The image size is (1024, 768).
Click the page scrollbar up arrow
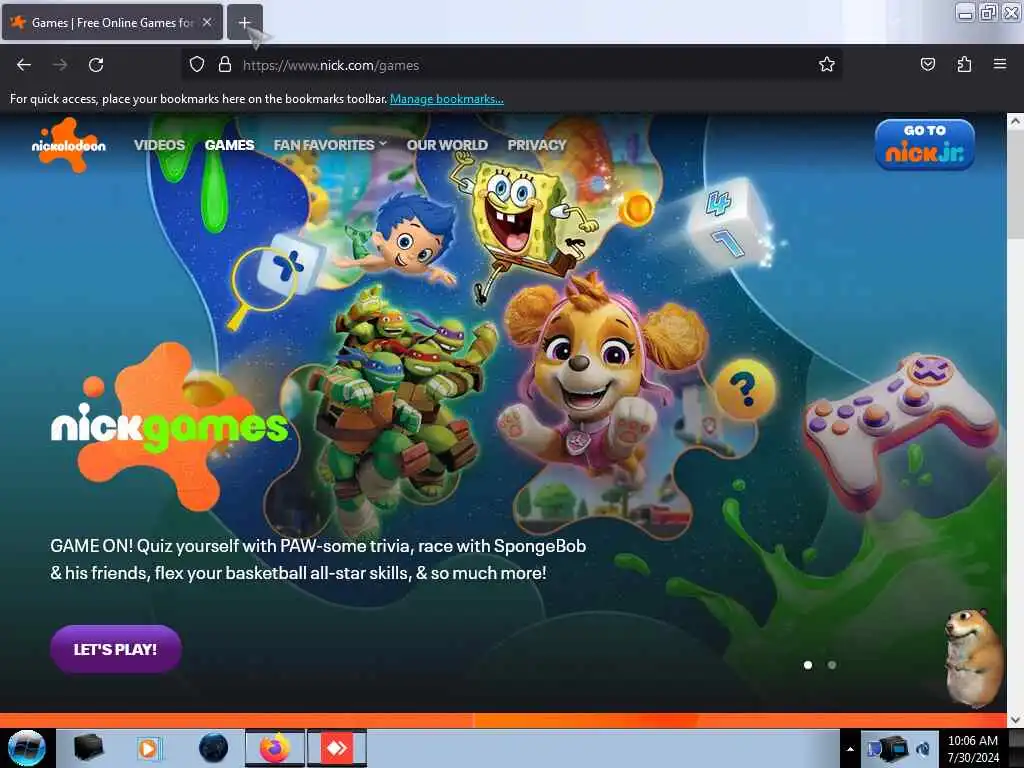click(1015, 121)
